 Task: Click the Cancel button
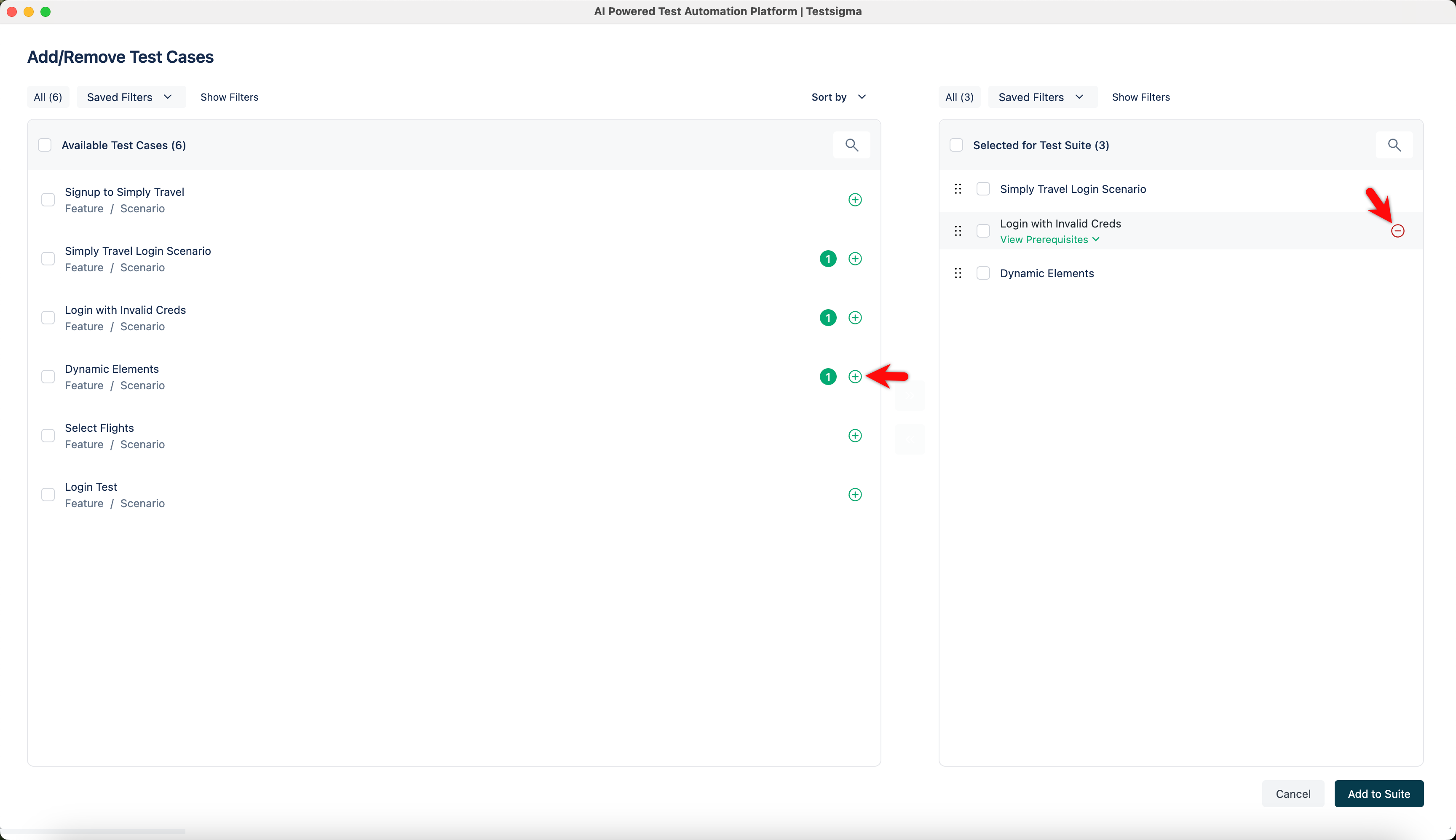(x=1292, y=794)
